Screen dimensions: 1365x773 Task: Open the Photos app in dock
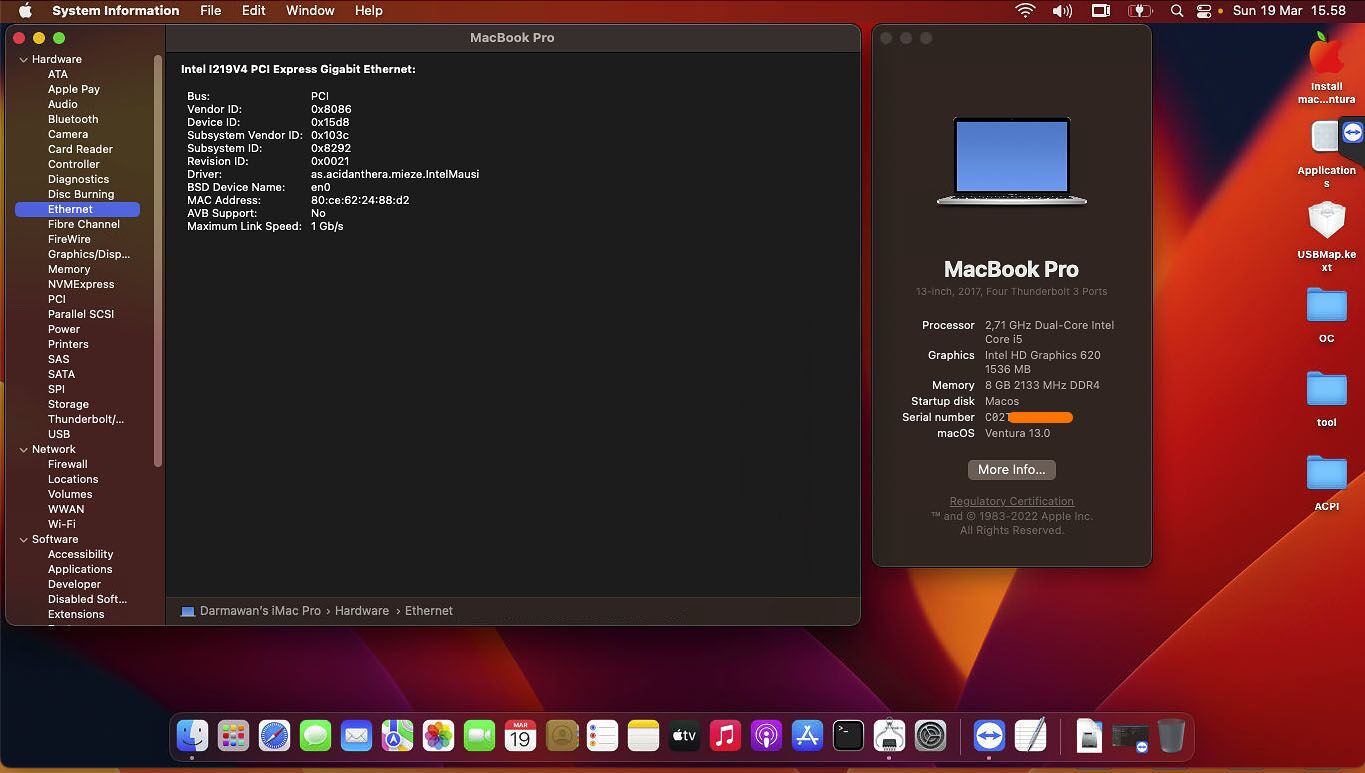pos(438,737)
